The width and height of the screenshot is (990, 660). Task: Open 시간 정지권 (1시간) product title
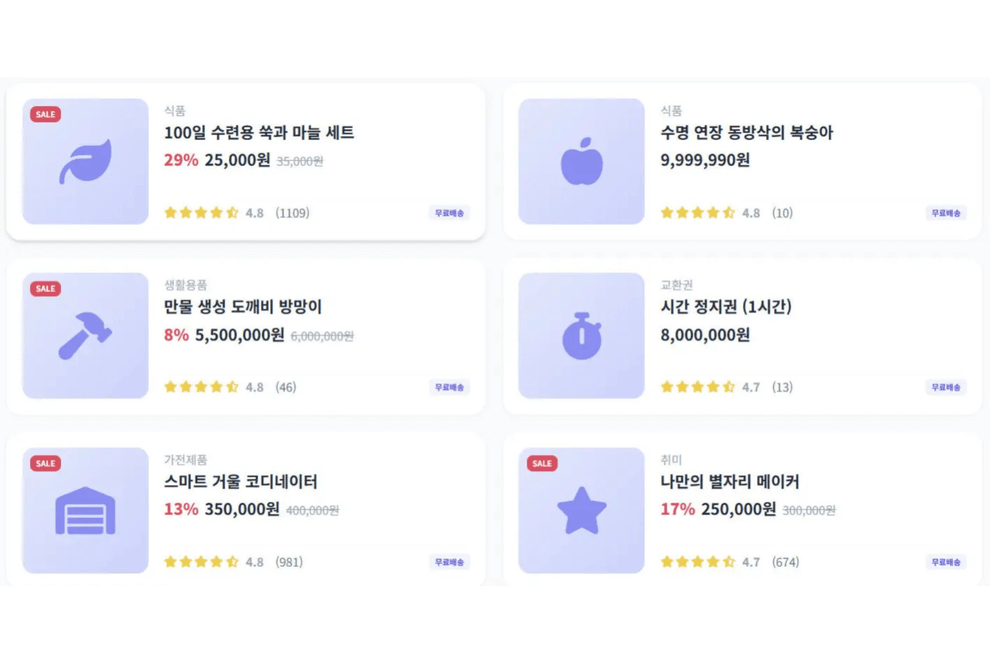tap(726, 307)
